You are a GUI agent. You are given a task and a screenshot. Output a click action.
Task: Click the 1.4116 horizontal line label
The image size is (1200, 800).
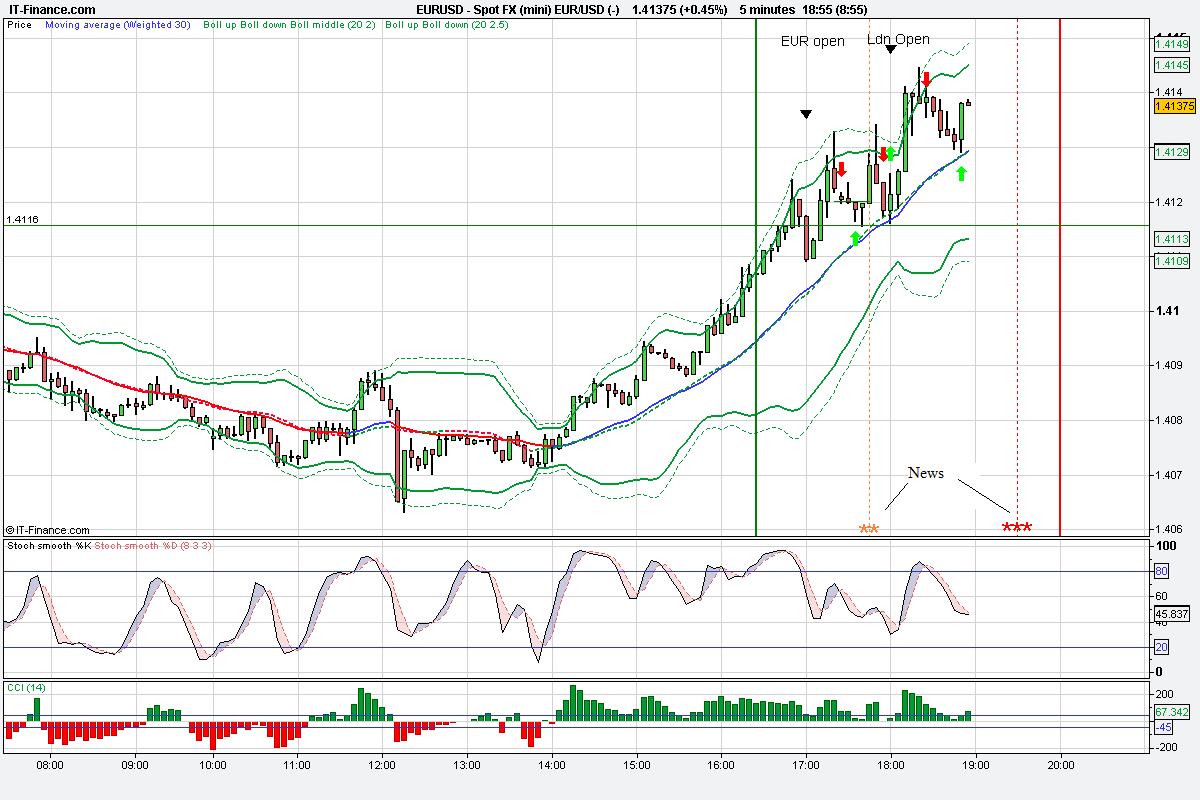[22, 219]
